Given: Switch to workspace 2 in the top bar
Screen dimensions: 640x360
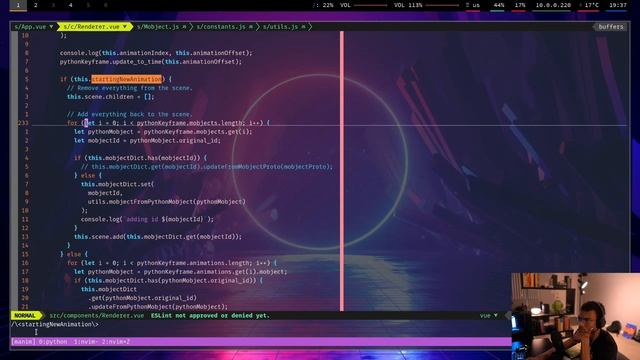Looking at the screenshot, I should pyautogui.click(x=36, y=5).
